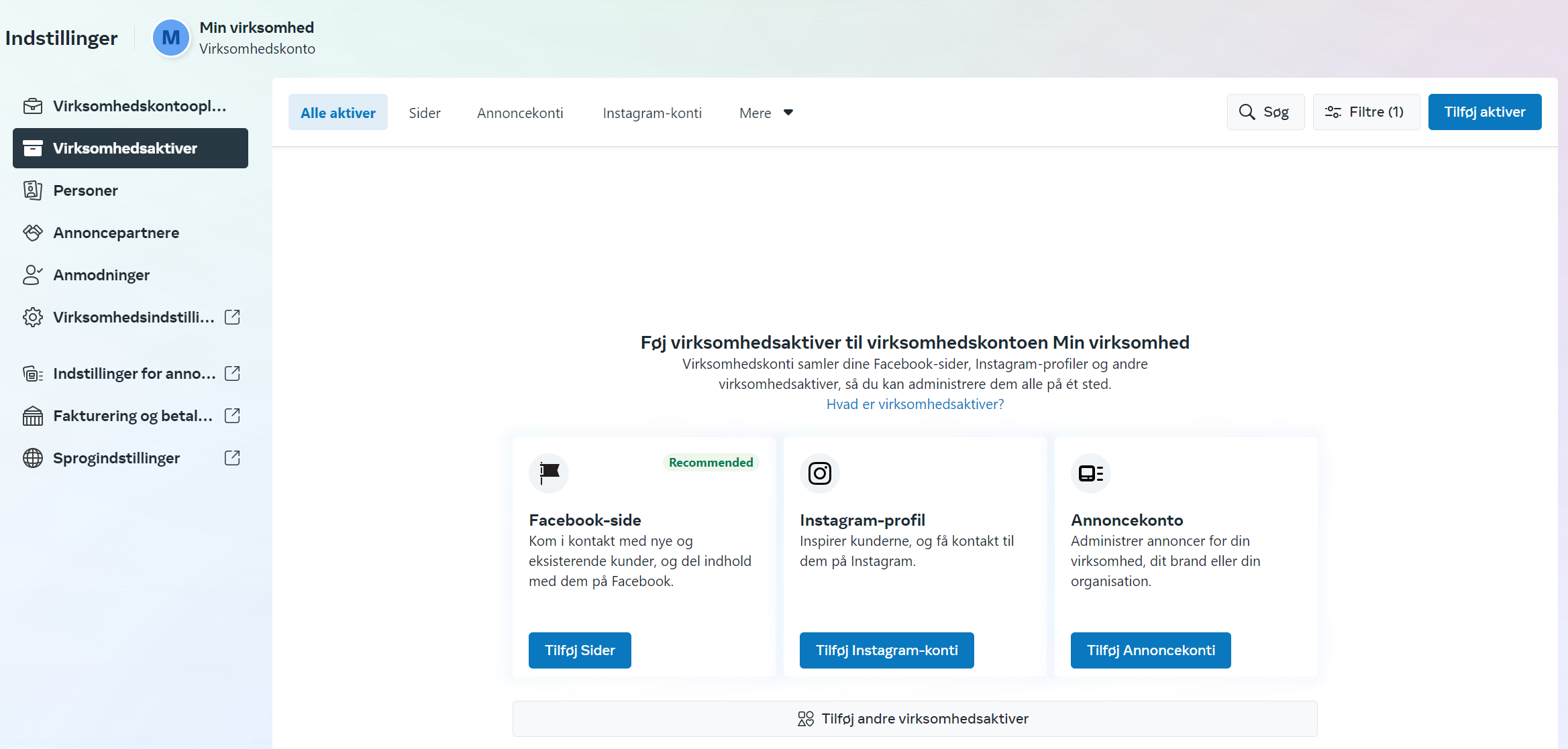Select the Alle aktiver tab

point(338,113)
